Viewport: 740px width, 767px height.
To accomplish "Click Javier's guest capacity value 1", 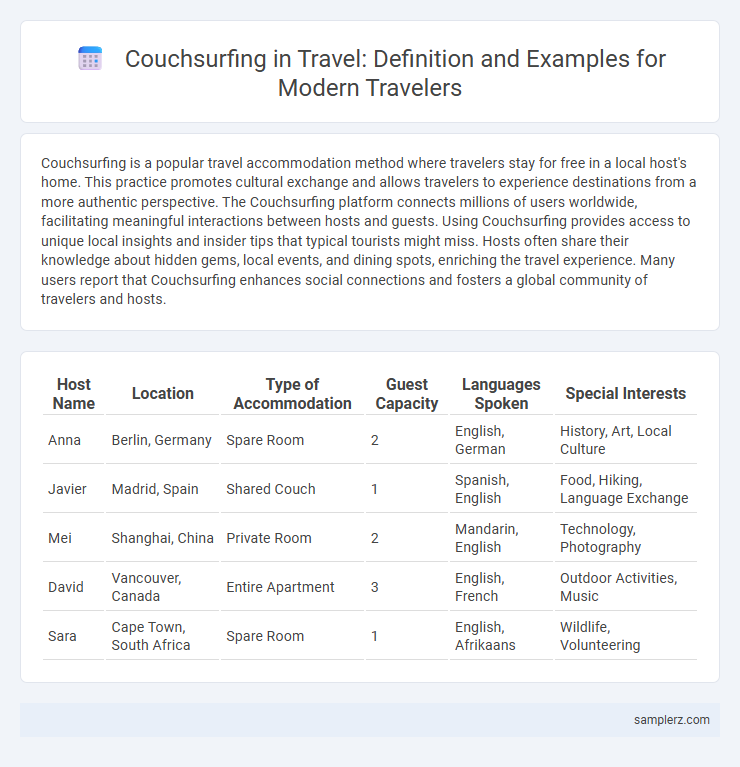I will (x=374, y=489).
